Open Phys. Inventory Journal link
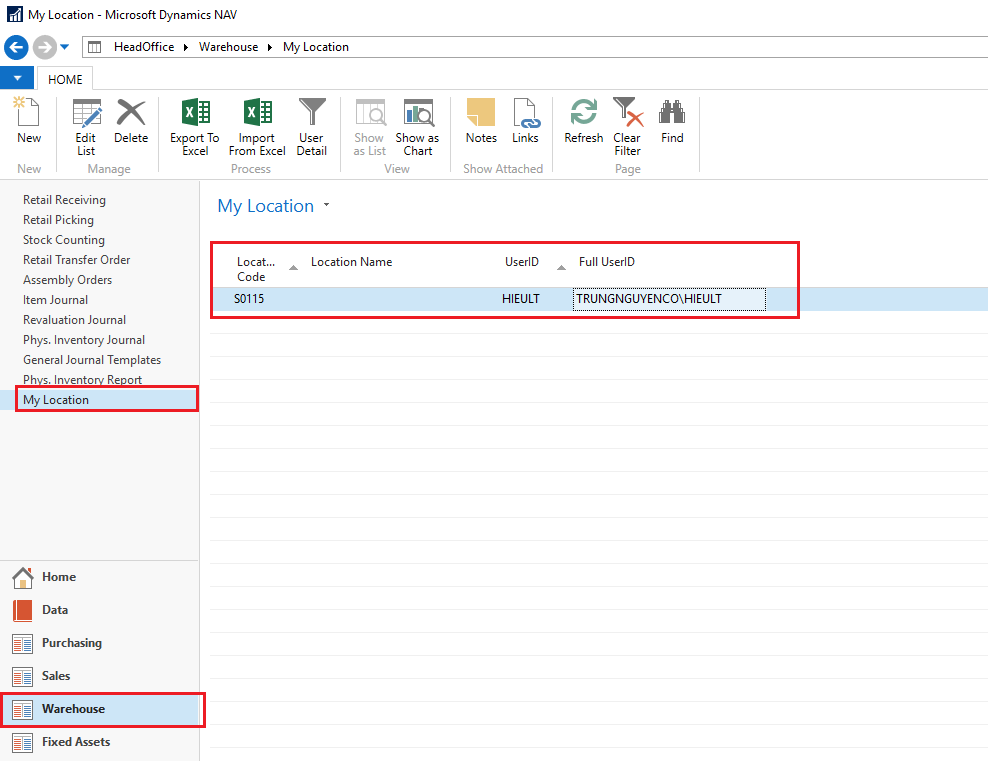 84,340
